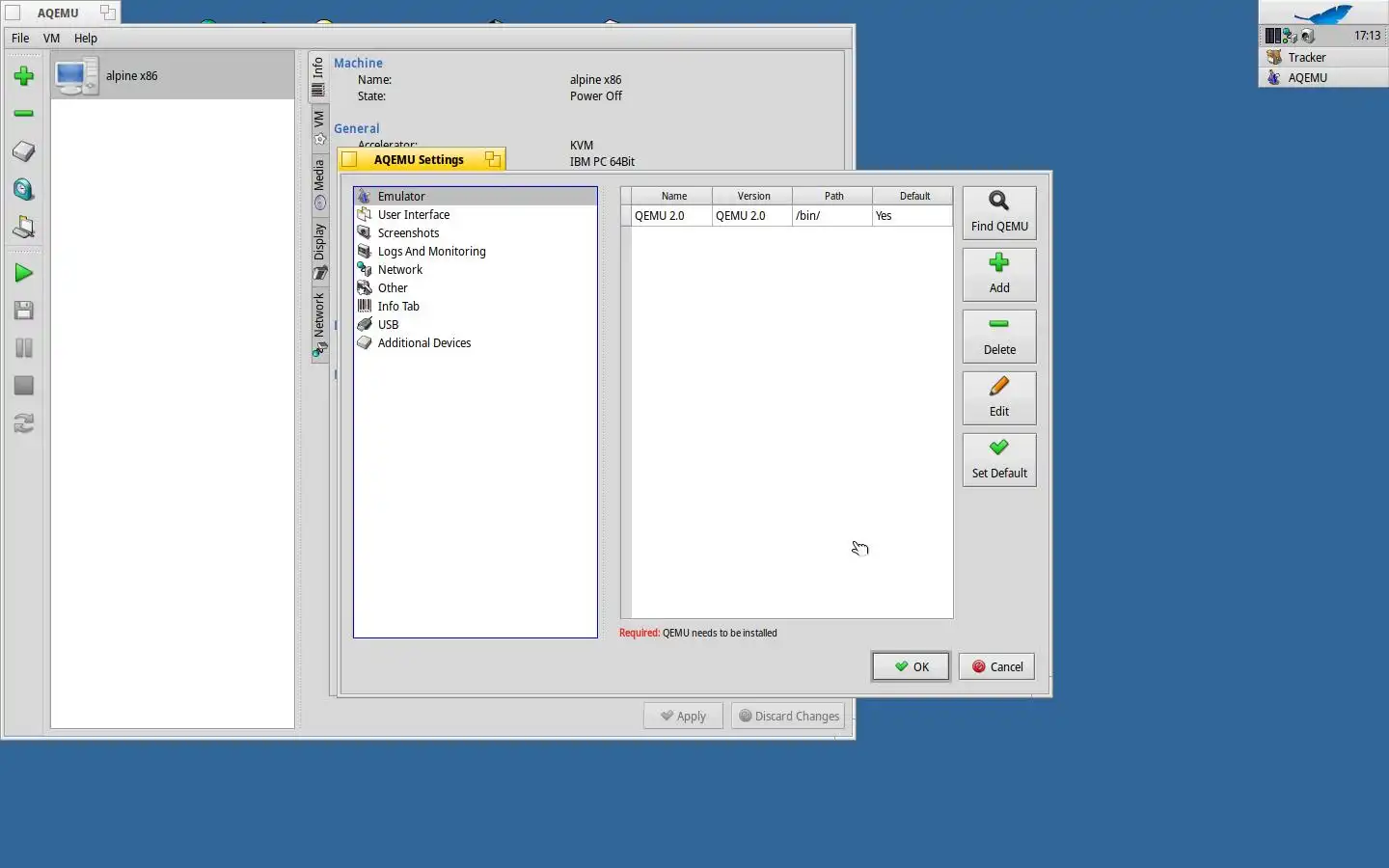The height and width of the screenshot is (868, 1389).
Task: Click Cancel in AQEMU Settings
Action: pos(997,666)
